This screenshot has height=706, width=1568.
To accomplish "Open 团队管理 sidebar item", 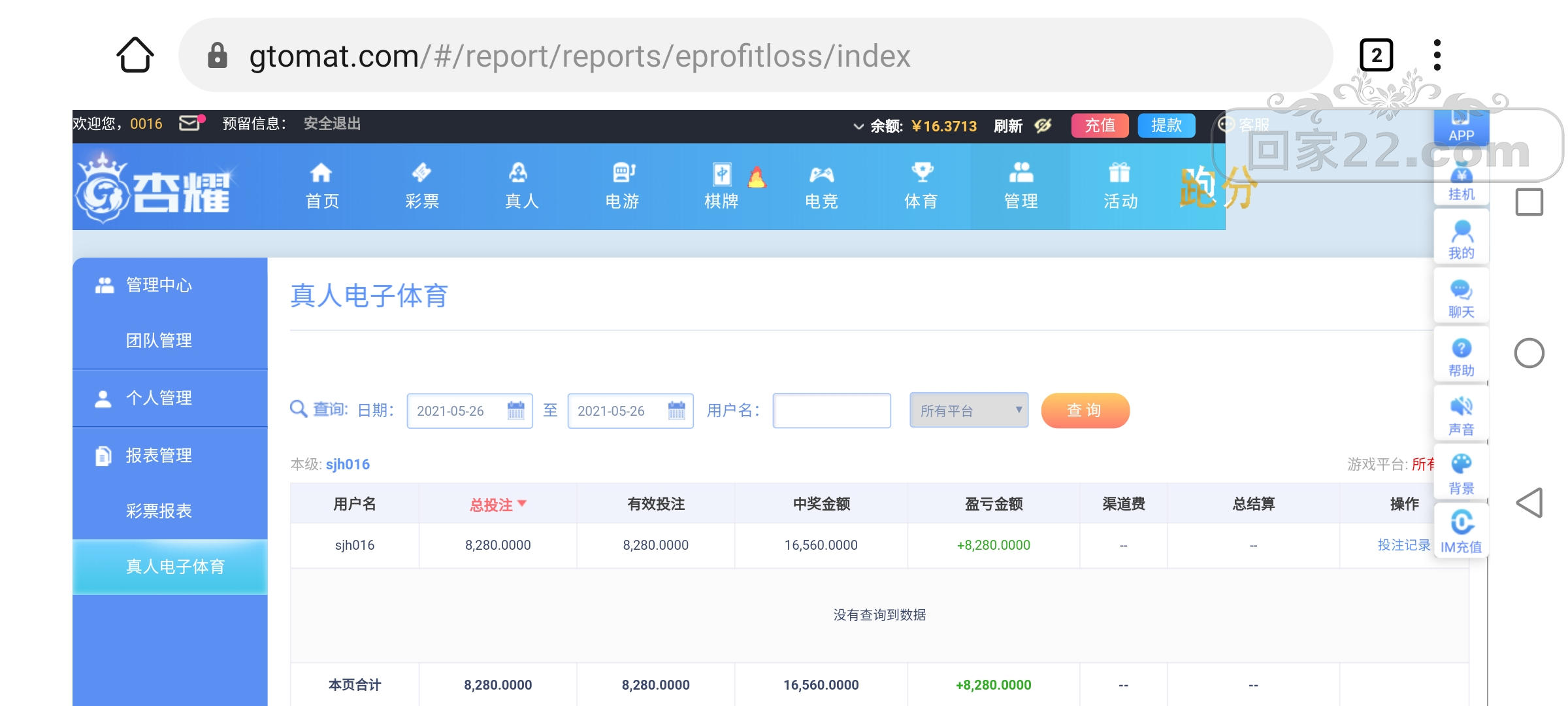I will tap(159, 340).
